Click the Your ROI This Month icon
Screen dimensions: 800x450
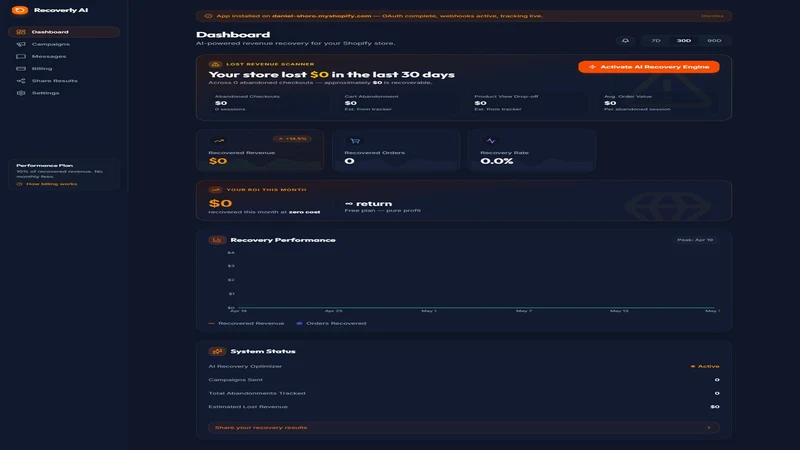(x=215, y=189)
